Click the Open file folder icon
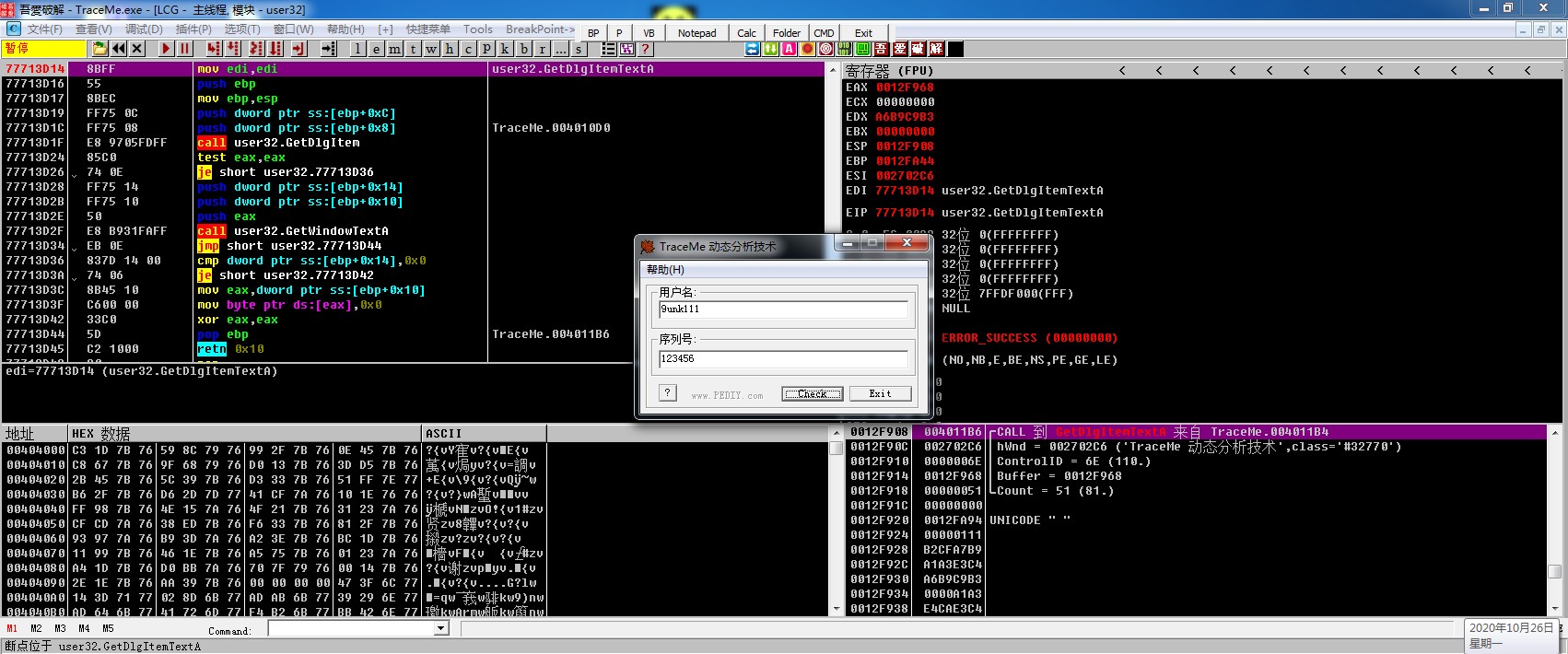 click(x=99, y=49)
